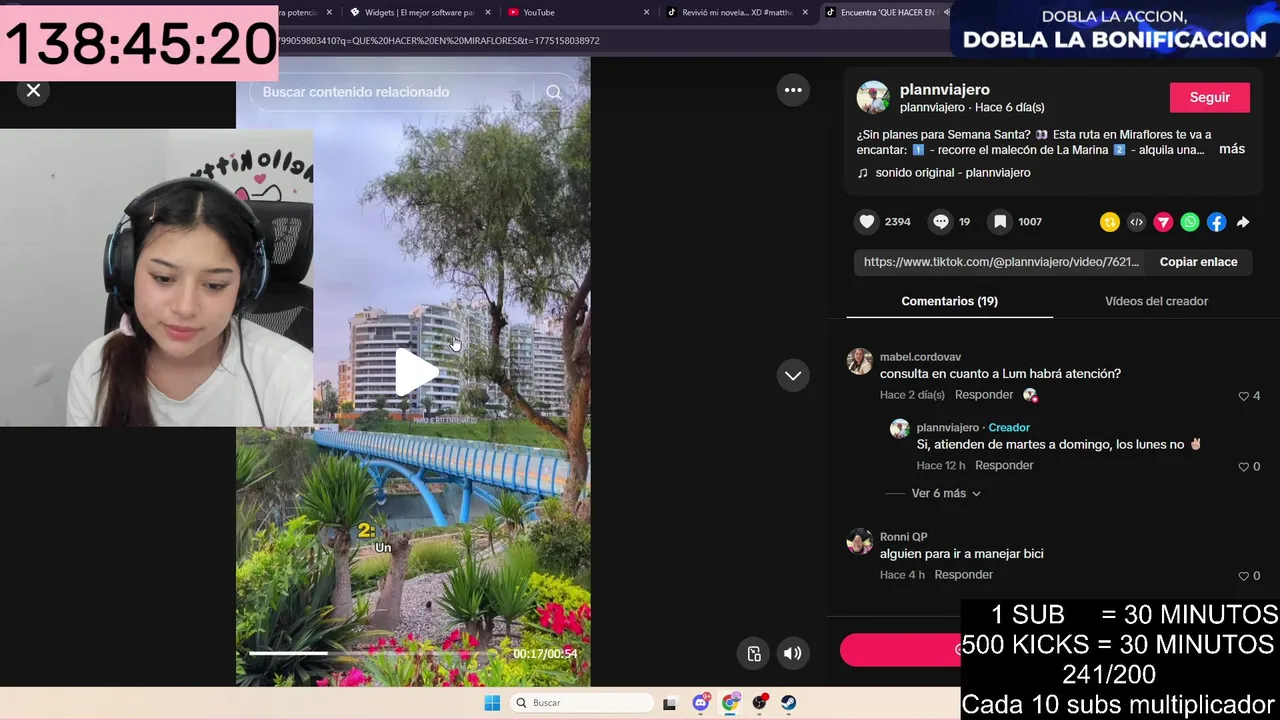Image resolution: width=1280 pixels, height=720 pixels.
Task: Open mabel.cordovav commenter profile name
Action: (920, 357)
